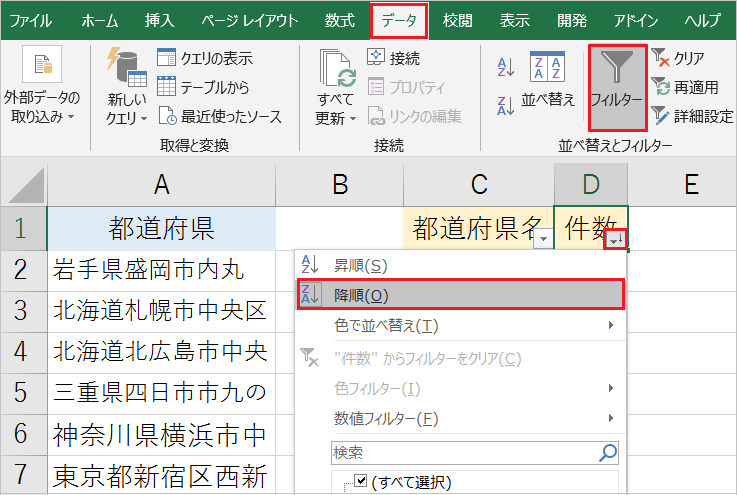
Task: Select row 3 header
Action: coord(24,312)
